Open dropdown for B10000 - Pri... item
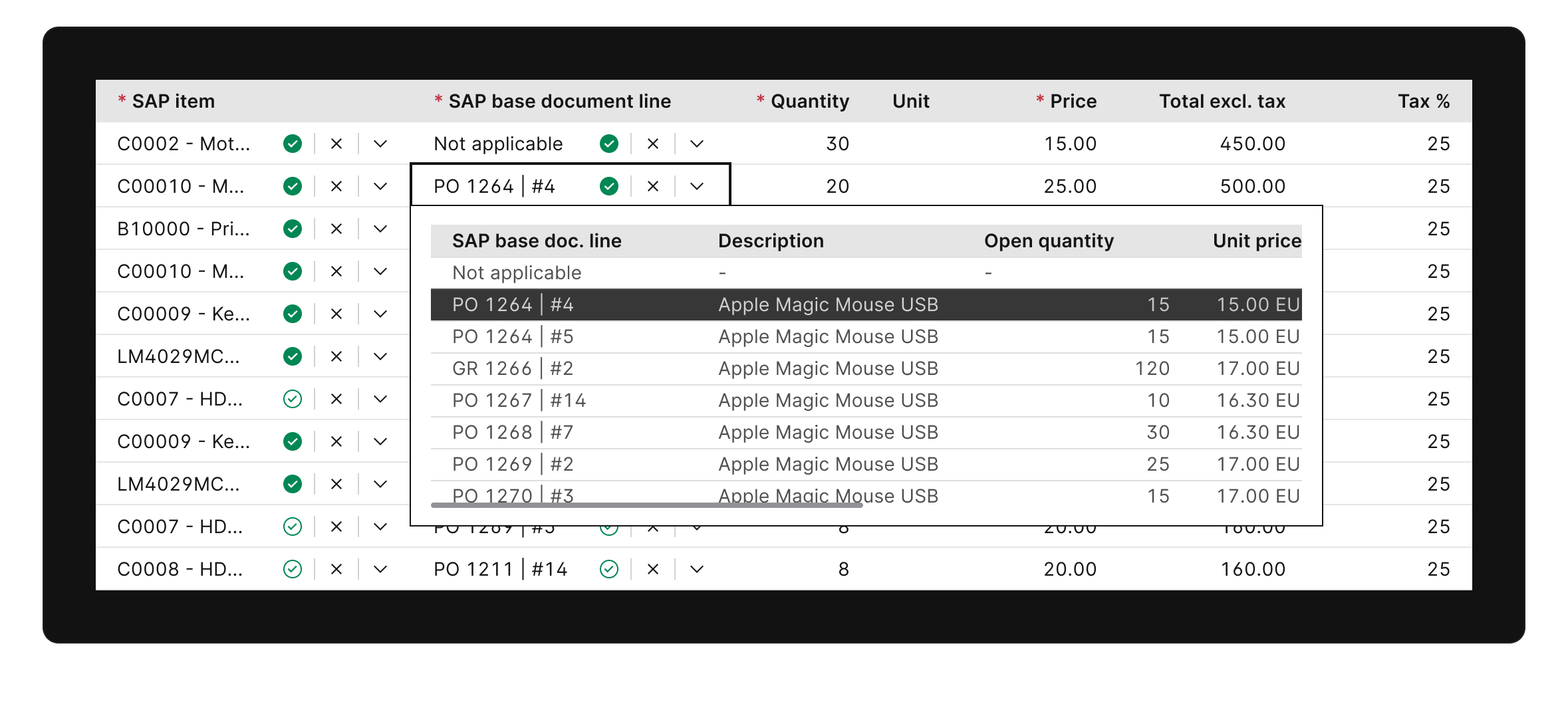Image resolution: width=1568 pixels, height=702 pixels. (380, 229)
